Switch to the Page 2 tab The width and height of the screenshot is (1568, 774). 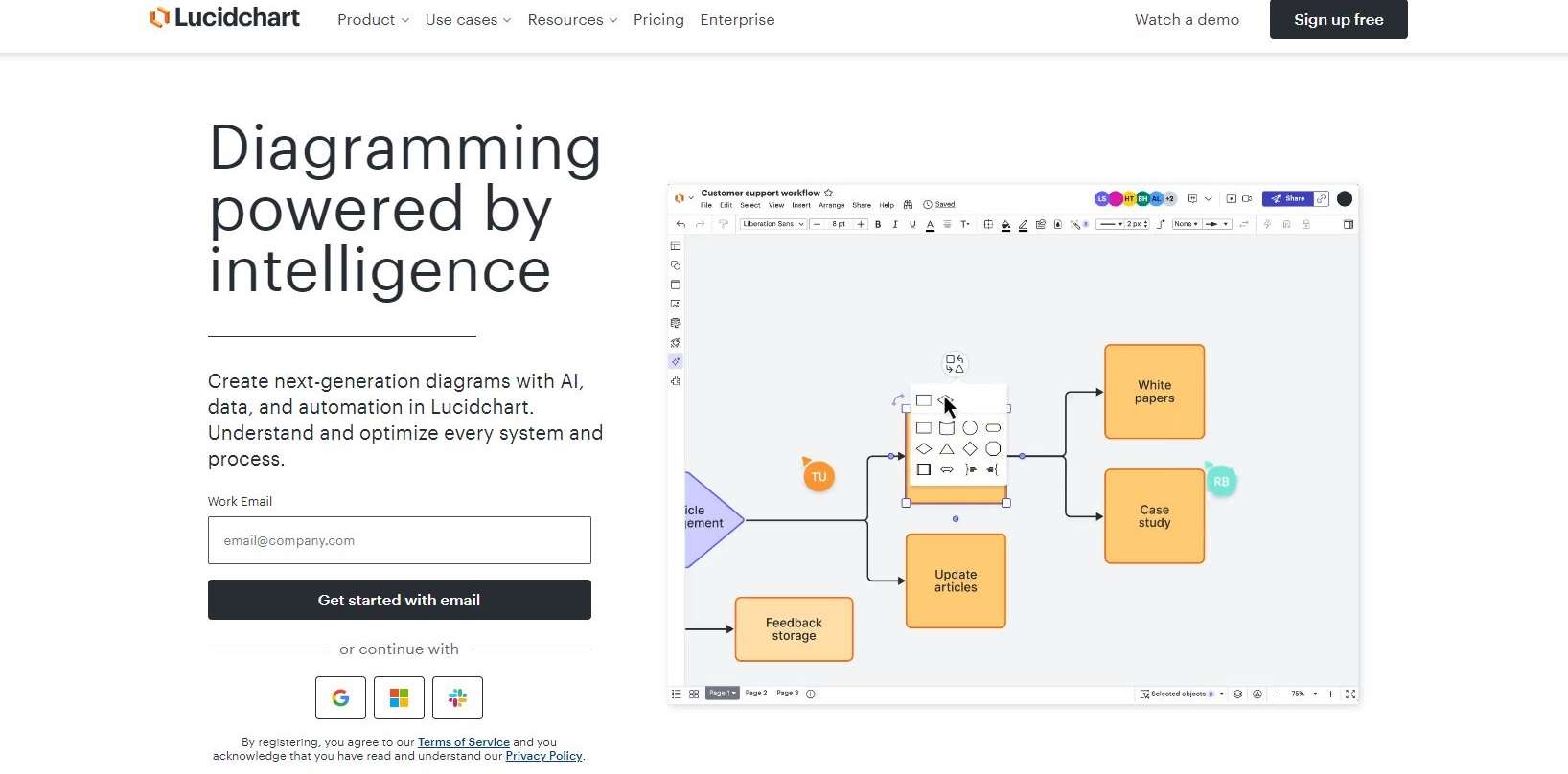tap(756, 693)
